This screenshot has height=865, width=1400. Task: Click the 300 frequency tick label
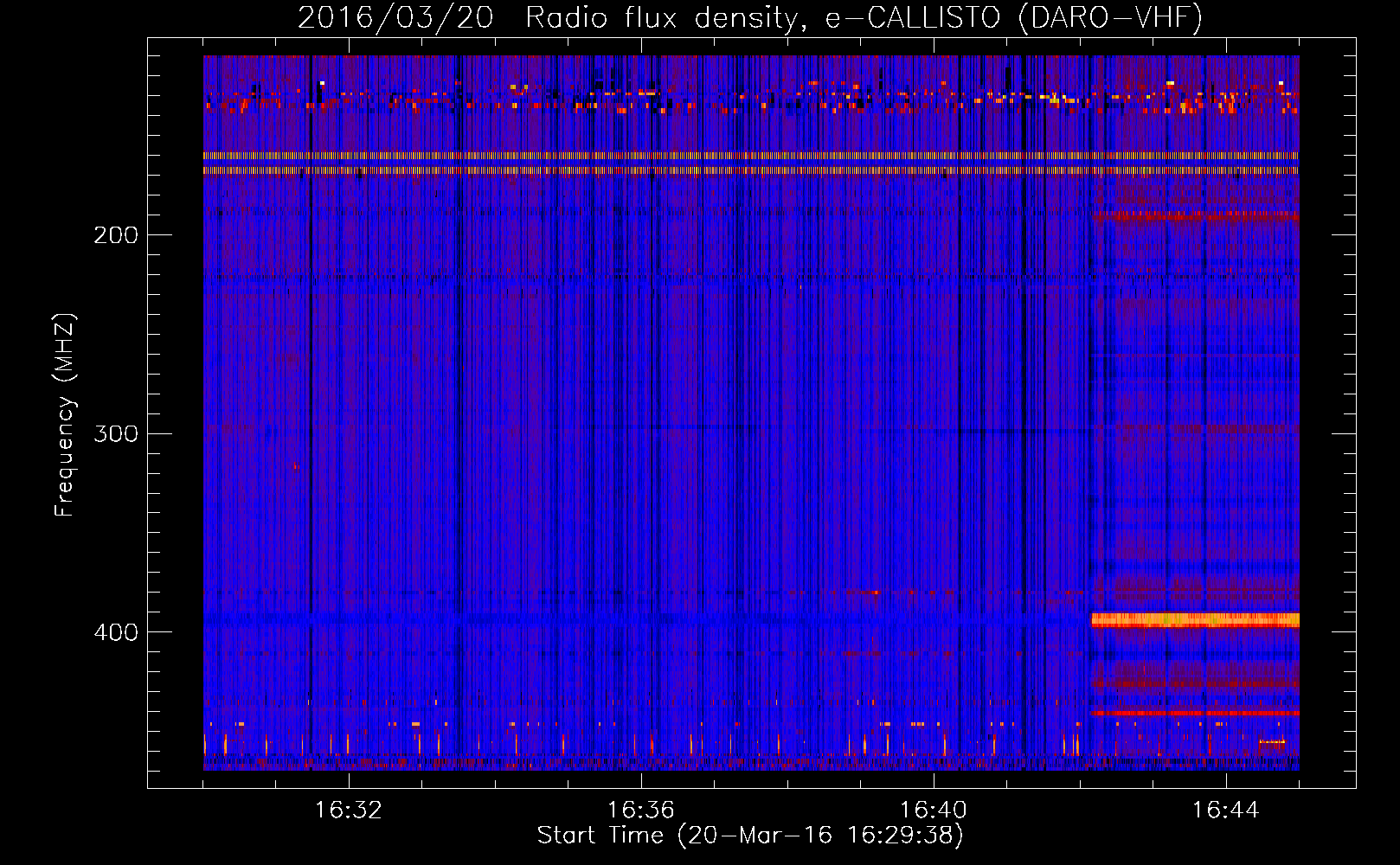116,433
